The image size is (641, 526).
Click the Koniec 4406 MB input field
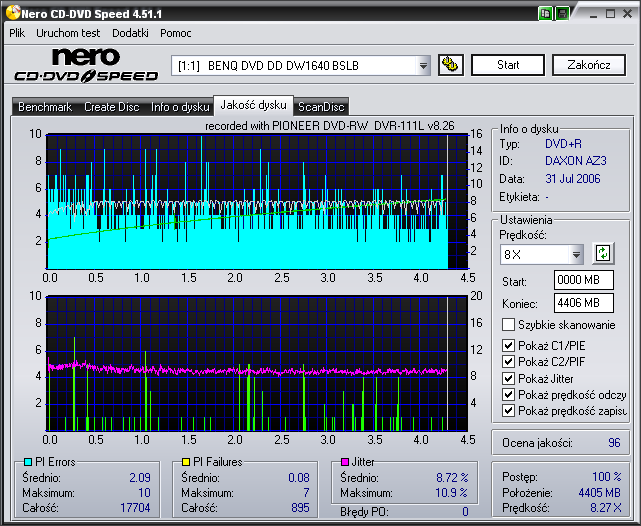click(x=584, y=303)
